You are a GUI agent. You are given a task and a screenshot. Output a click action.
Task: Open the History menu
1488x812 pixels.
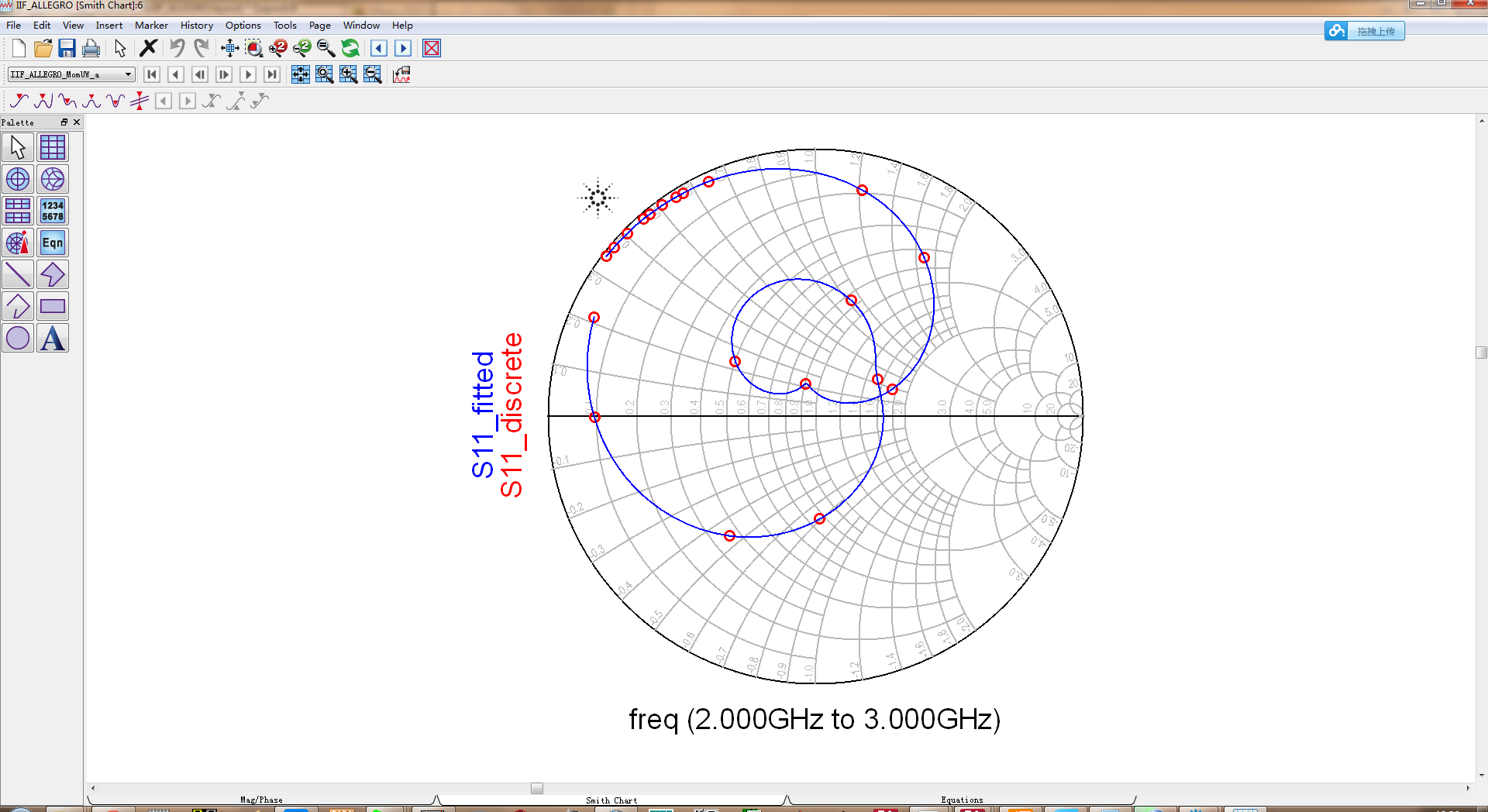pos(197,26)
